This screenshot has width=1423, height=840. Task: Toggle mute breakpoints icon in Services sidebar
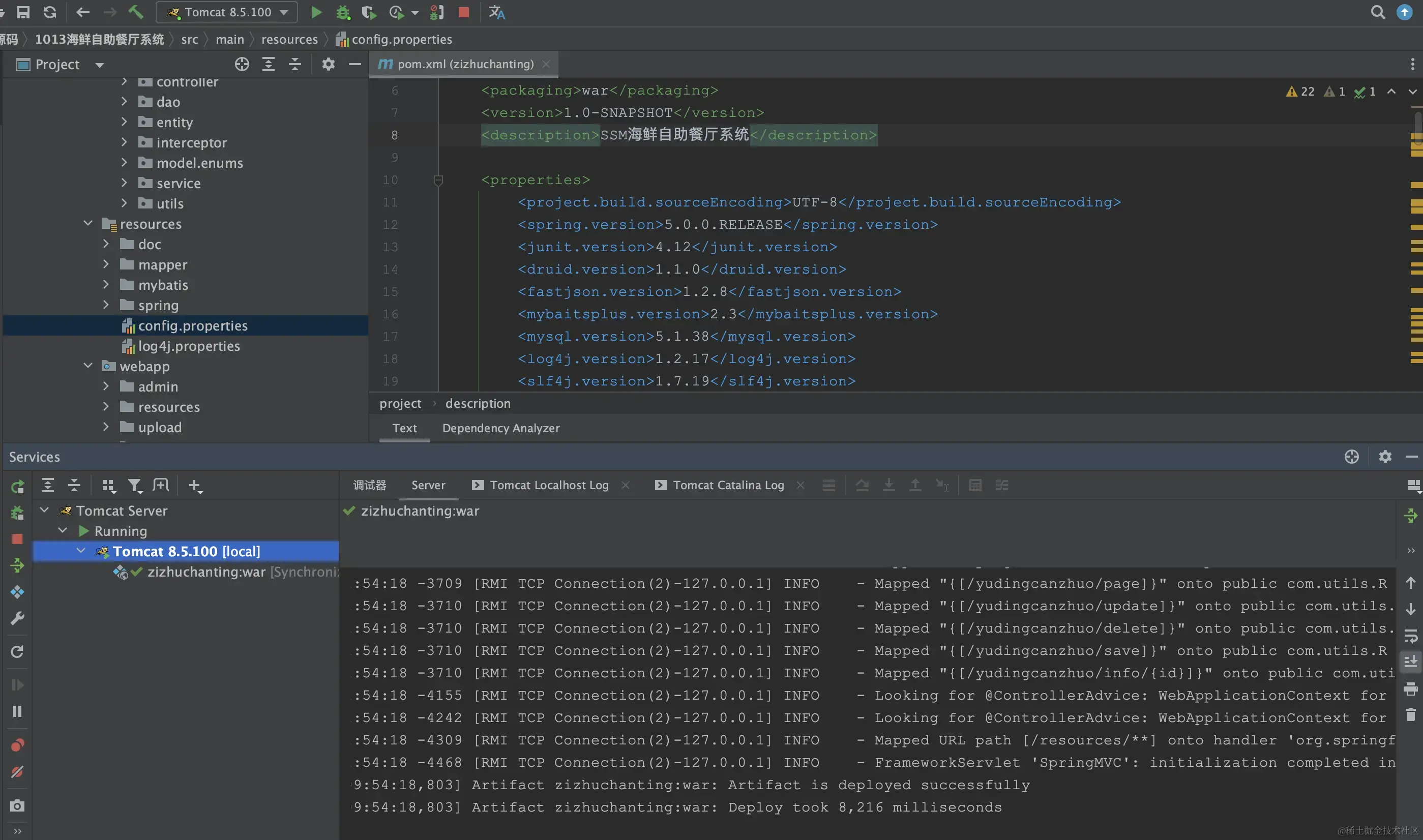[17, 772]
